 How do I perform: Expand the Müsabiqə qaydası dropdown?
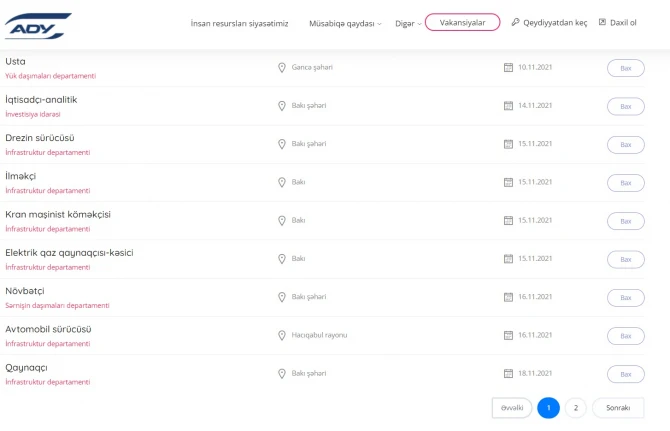(345, 23)
